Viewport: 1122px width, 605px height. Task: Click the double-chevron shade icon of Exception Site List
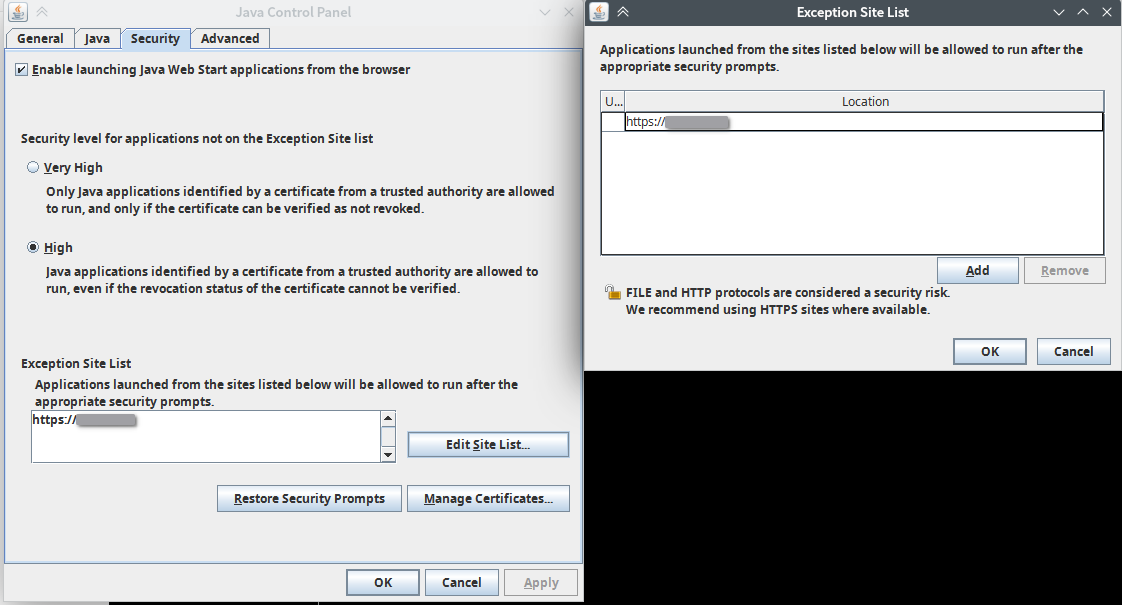[623, 12]
